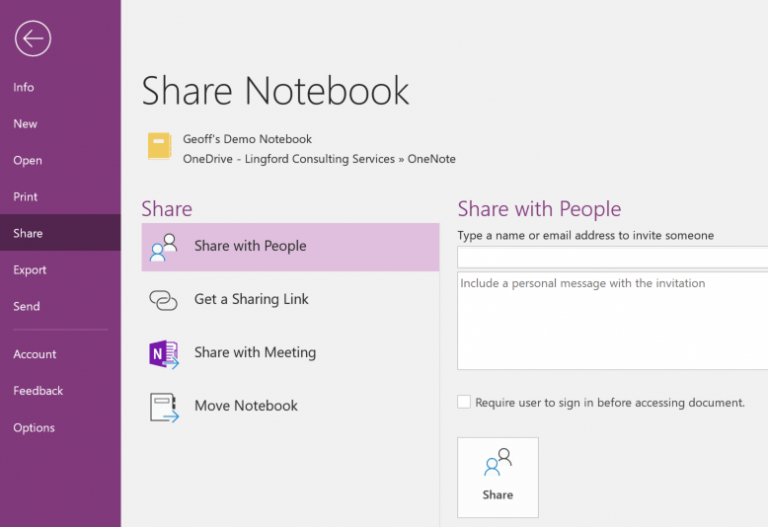Click the chain link sharing icon
Viewport: 768px width, 527px height.
(x=163, y=300)
